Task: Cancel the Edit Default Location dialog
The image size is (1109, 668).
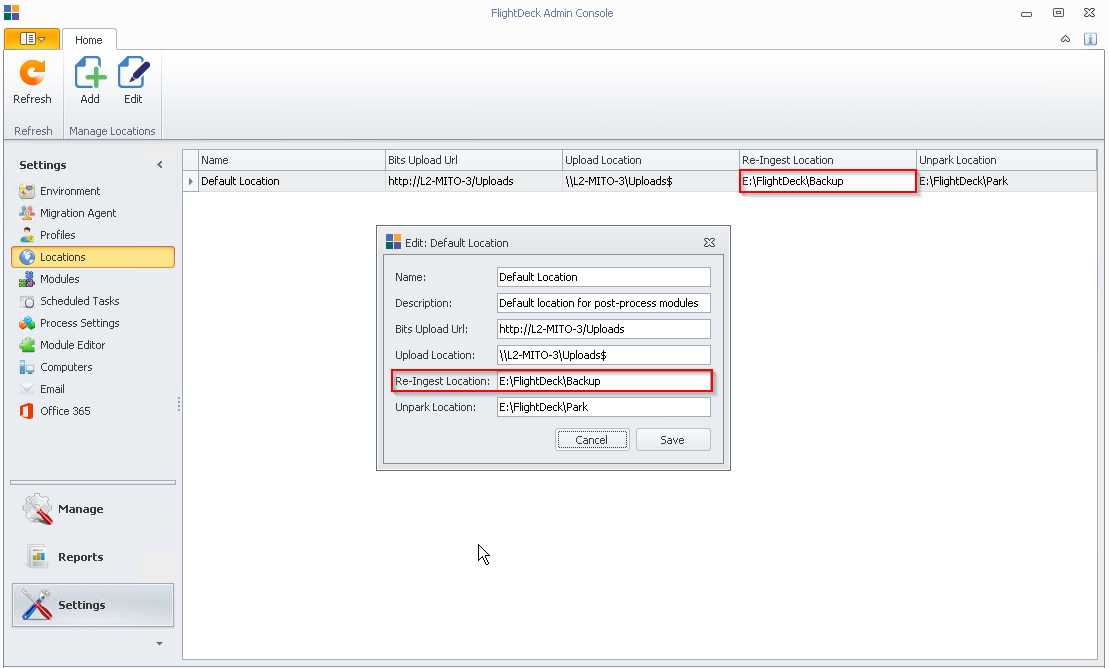Action: pyautogui.click(x=591, y=439)
